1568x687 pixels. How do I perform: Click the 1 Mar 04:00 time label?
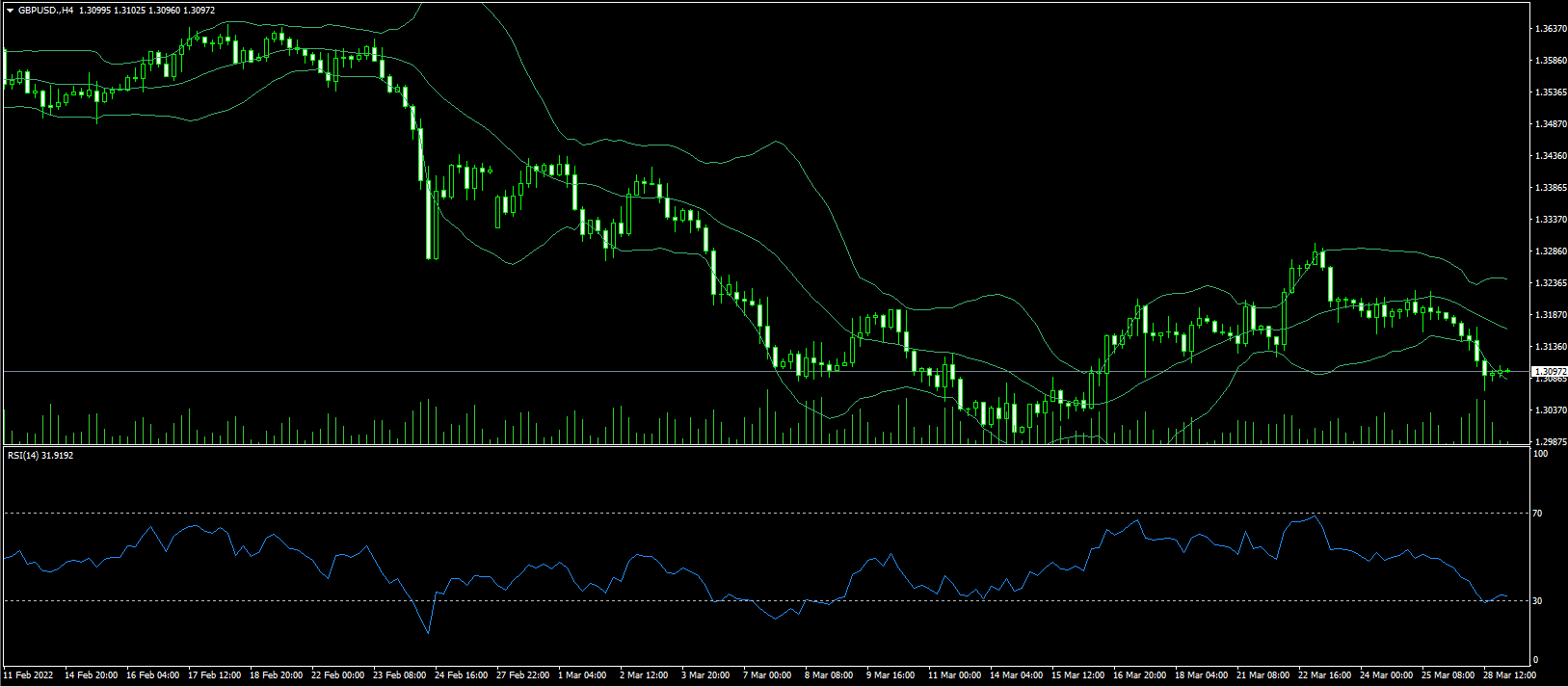[x=583, y=675]
